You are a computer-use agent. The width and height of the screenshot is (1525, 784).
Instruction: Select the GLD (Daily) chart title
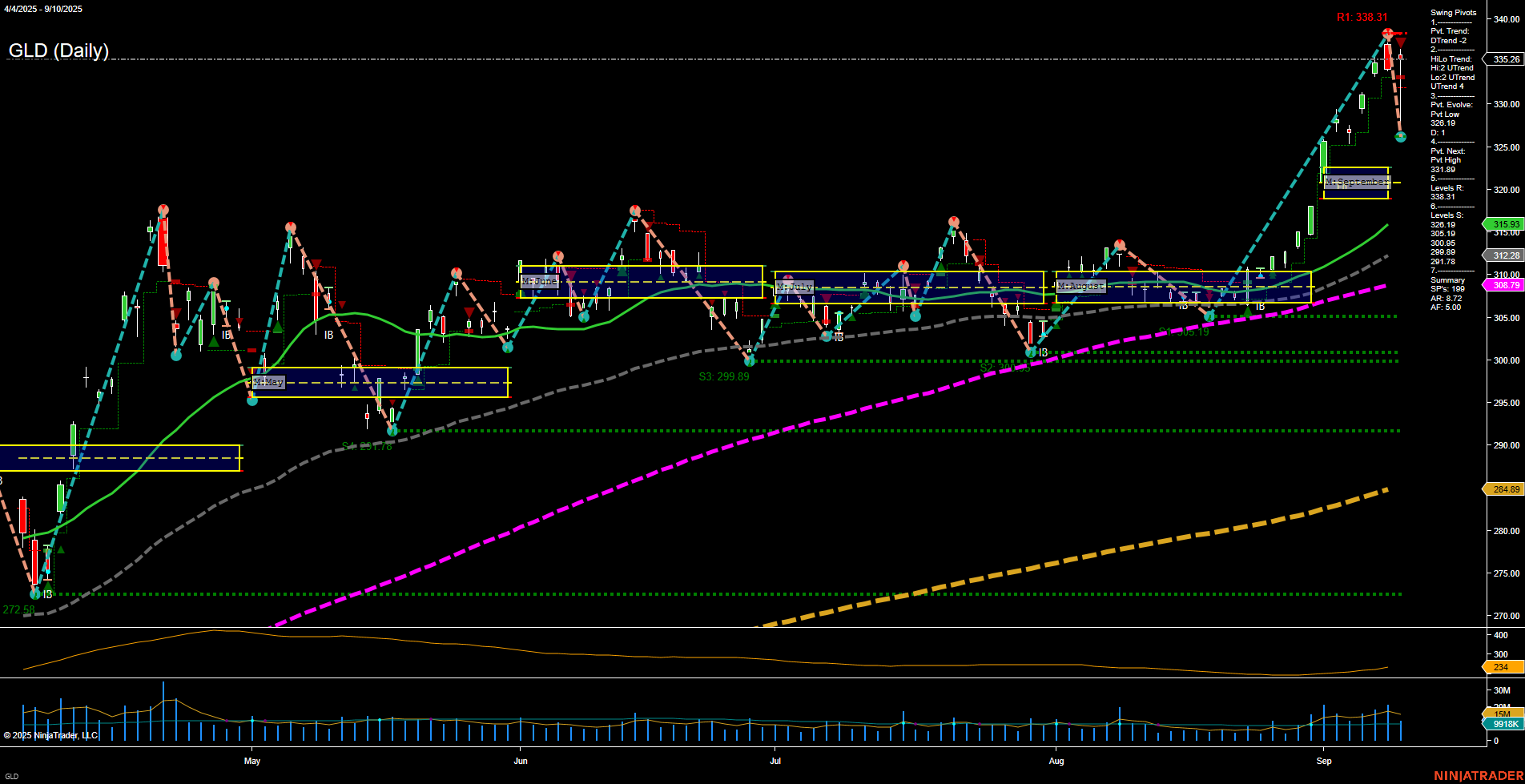pyautogui.click(x=58, y=50)
